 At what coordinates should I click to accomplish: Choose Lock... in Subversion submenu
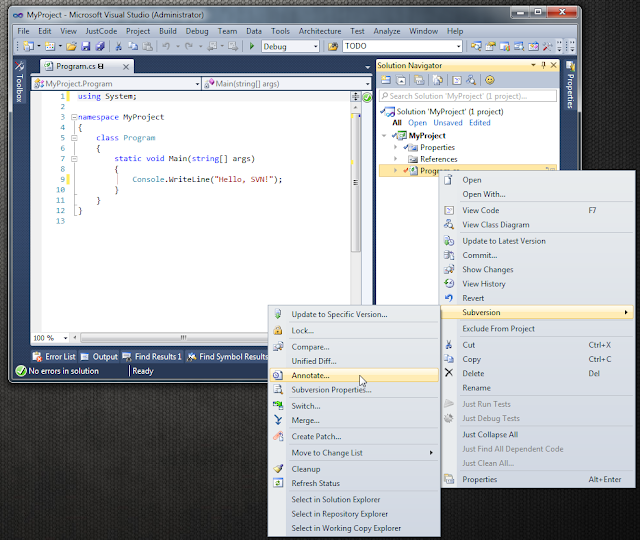tap(354, 331)
